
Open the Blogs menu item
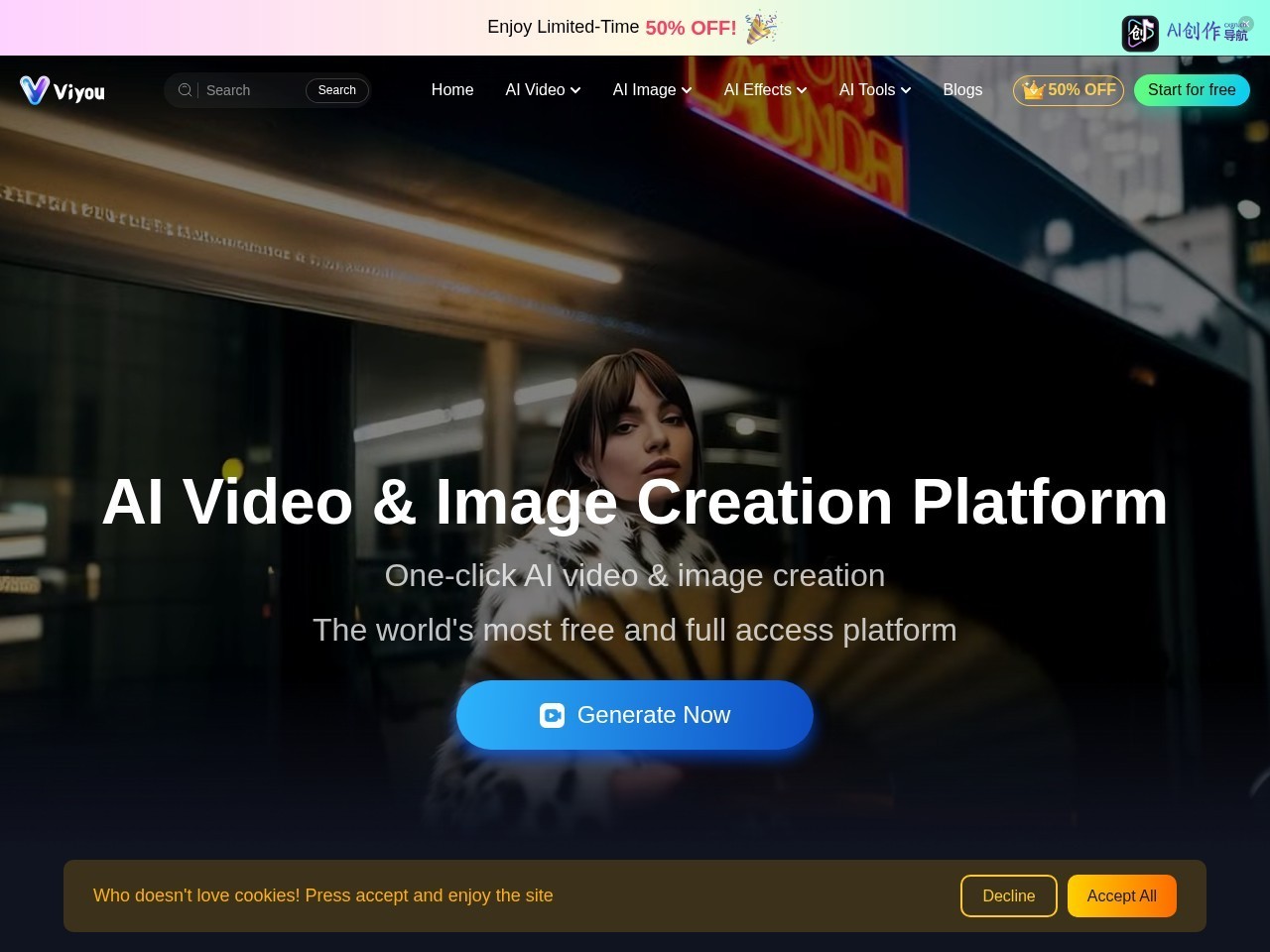pos(962,90)
